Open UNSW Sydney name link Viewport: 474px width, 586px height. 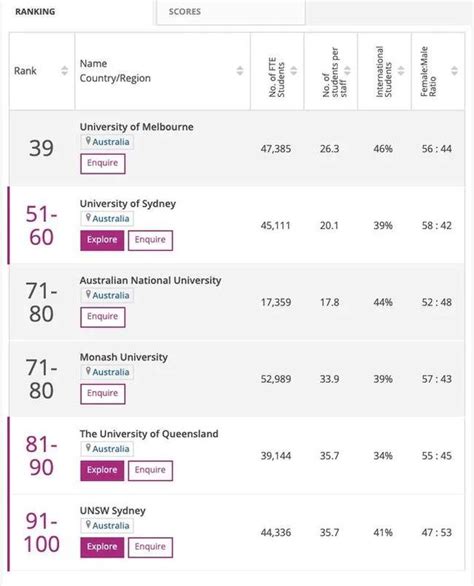coord(113,511)
